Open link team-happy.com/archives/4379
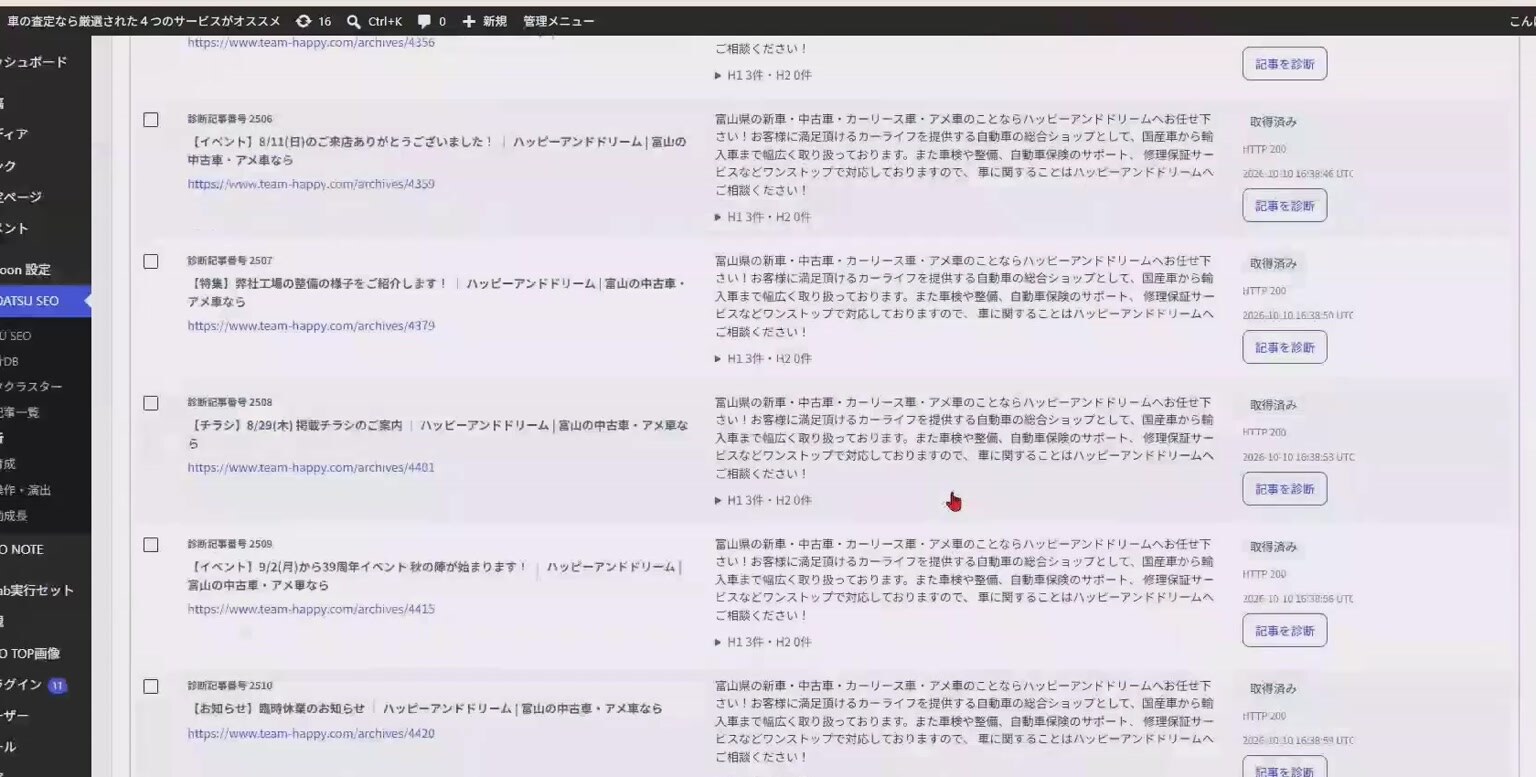The width and height of the screenshot is (1536, 777). 311,326
